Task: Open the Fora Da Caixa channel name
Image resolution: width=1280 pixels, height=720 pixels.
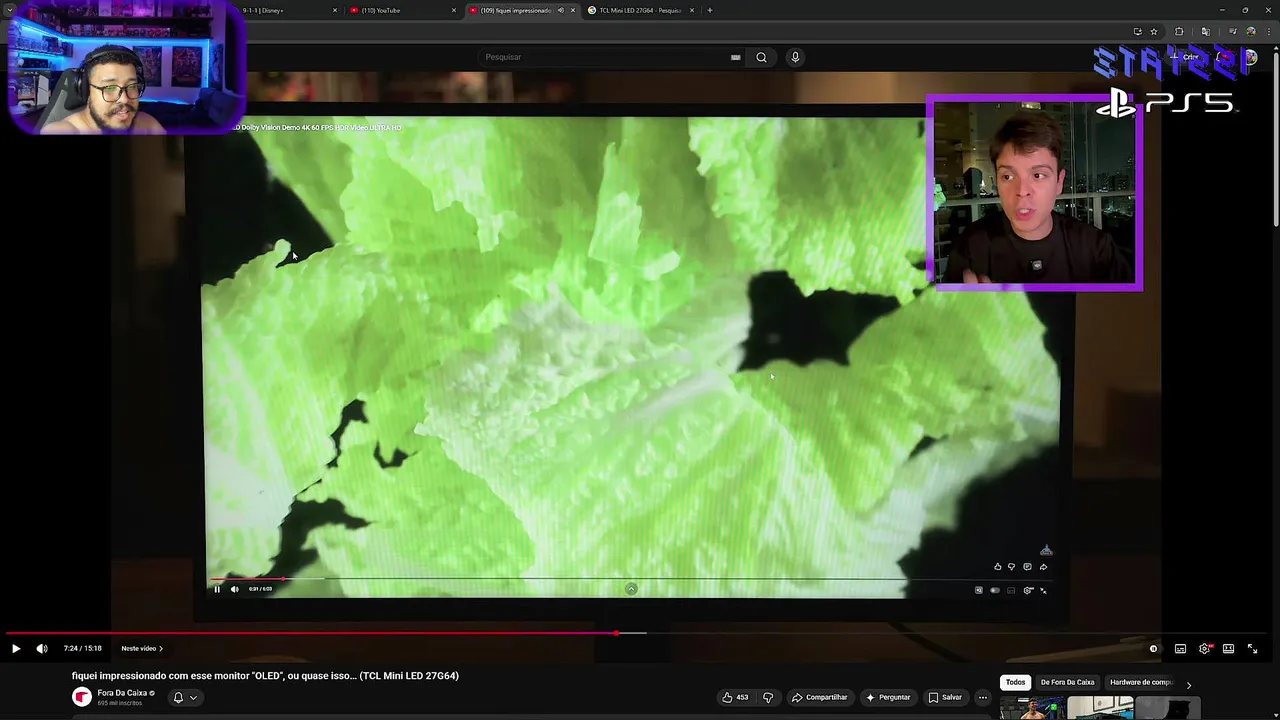Action: [122, 693]
